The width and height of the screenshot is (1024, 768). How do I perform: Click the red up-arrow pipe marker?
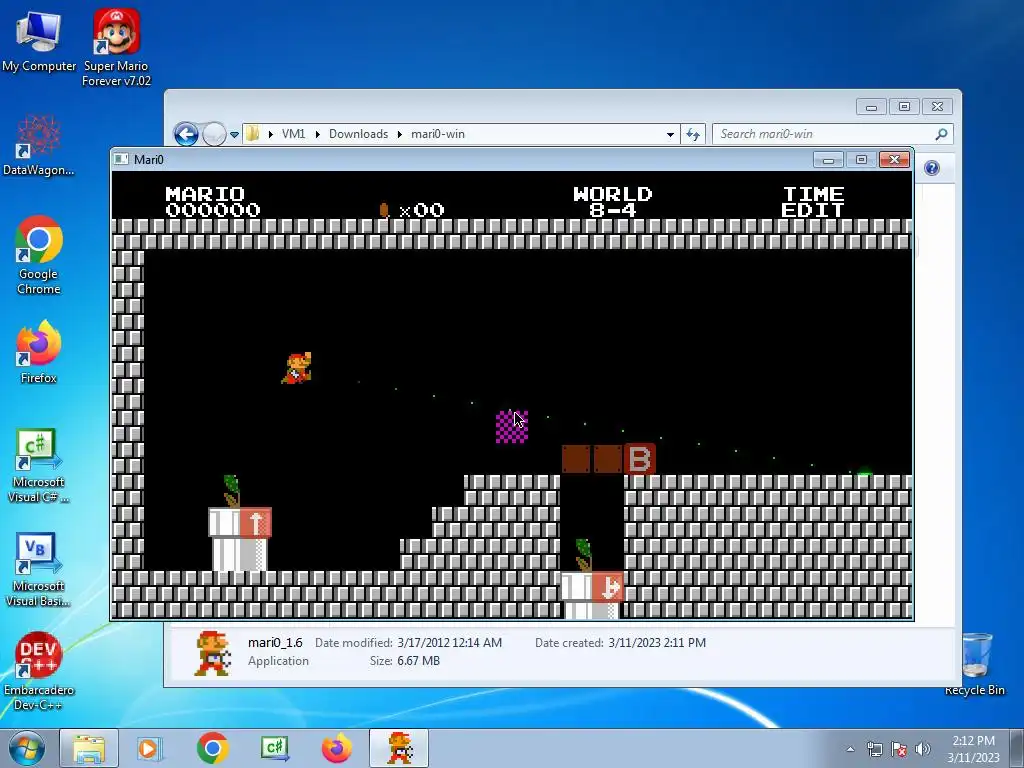click(256, 523)
